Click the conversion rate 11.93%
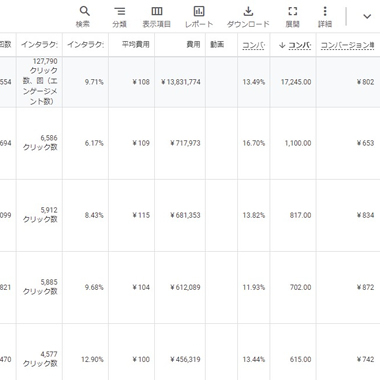The image size is (380, 380). [x=254, y=287]
